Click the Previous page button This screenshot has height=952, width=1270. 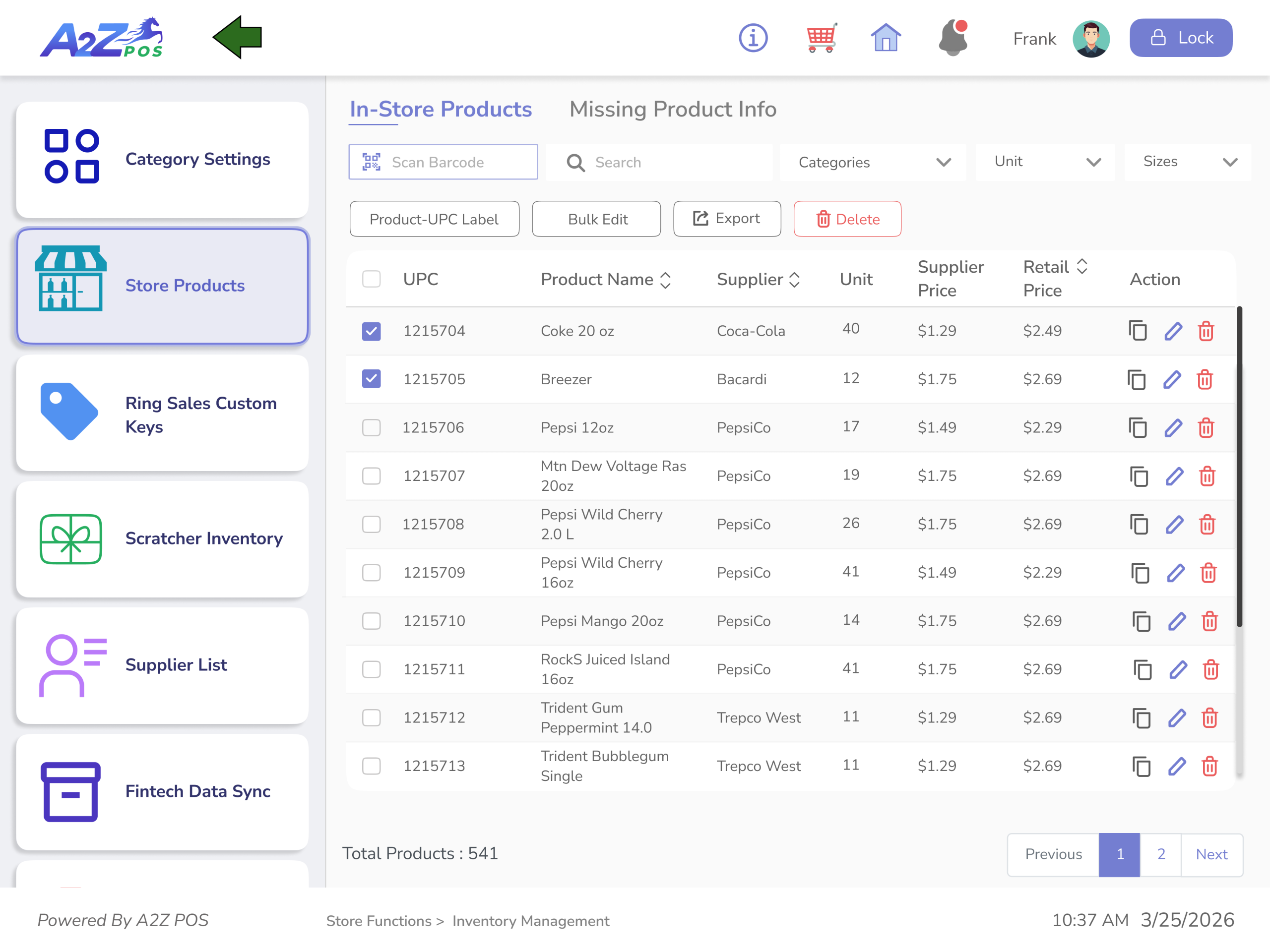pyautogui.click(x=1054, y=854)
